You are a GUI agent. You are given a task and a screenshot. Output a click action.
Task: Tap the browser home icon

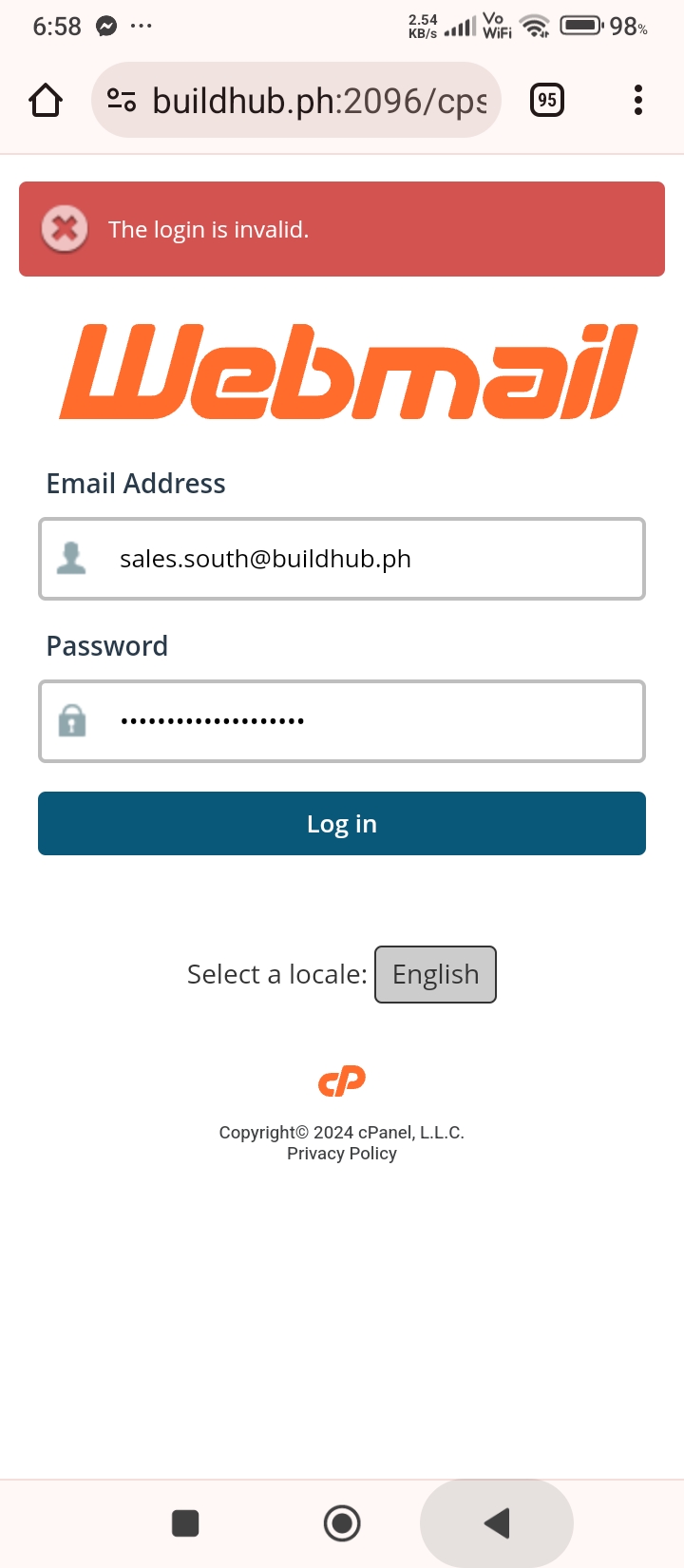(46, 100)
